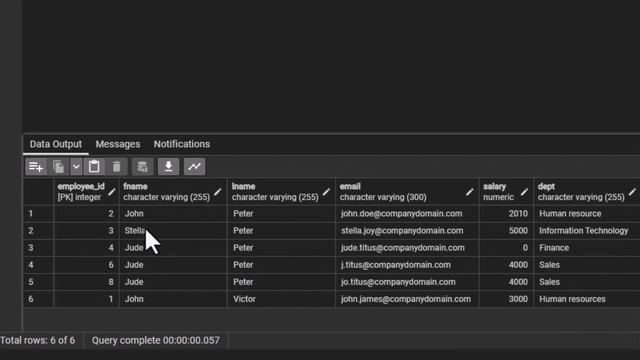Select row number 5 header

(x=38, y=282)
